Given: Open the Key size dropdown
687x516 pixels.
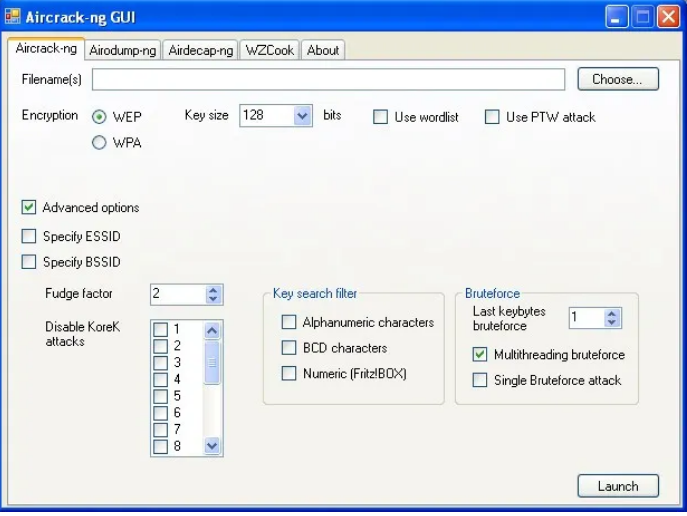Looking at the screenshot, I should point(302,116).
